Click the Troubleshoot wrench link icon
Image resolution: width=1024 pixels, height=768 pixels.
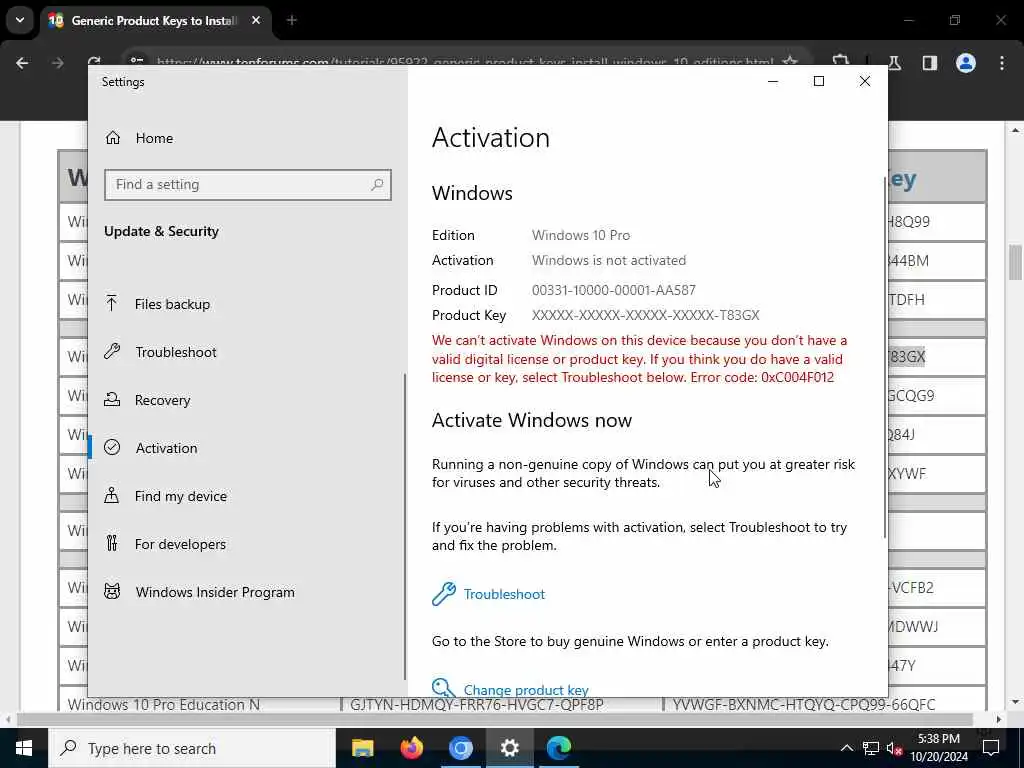(x=443, y=594)
